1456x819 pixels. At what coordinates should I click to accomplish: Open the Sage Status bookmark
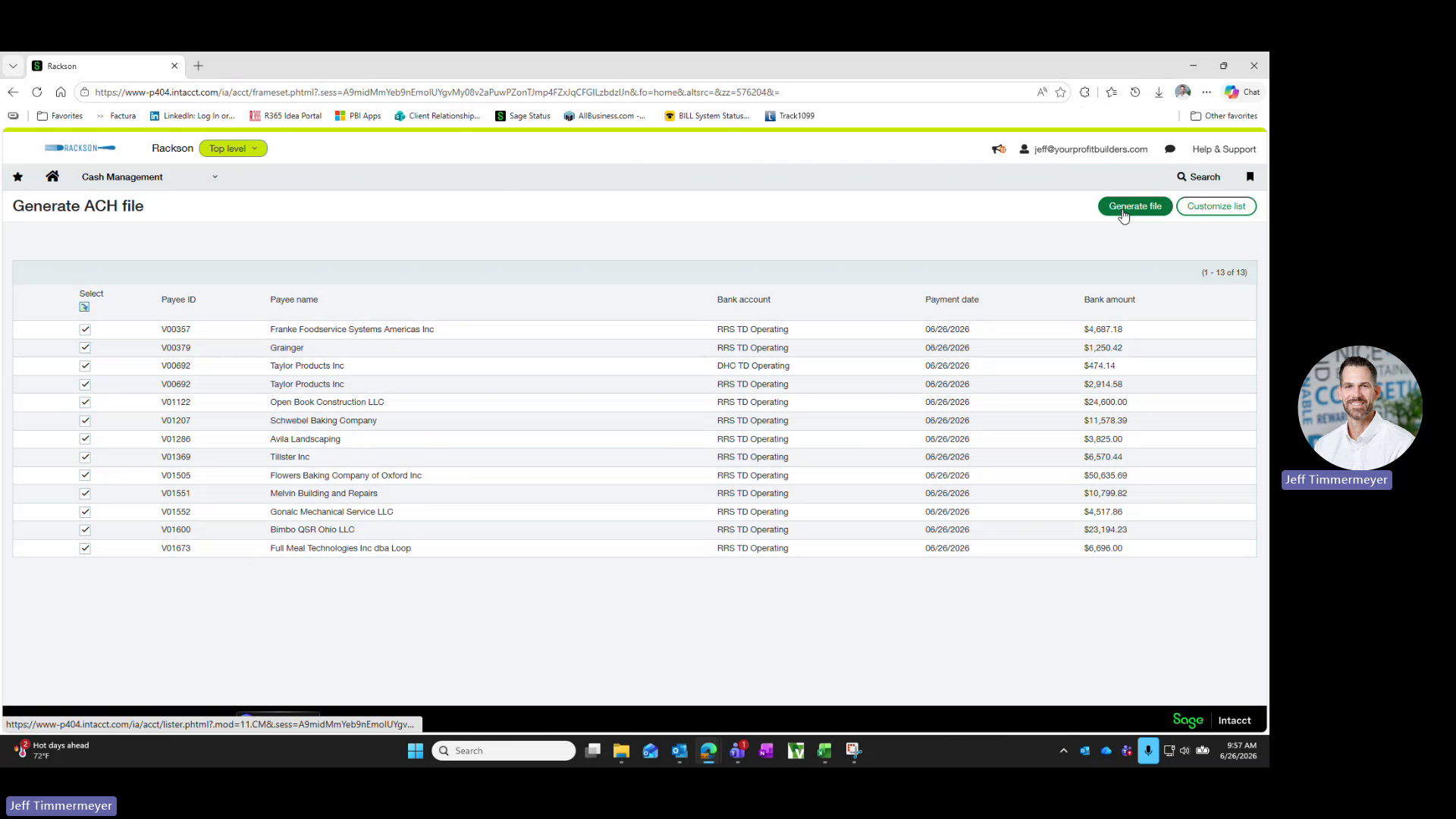click(522, 116)
